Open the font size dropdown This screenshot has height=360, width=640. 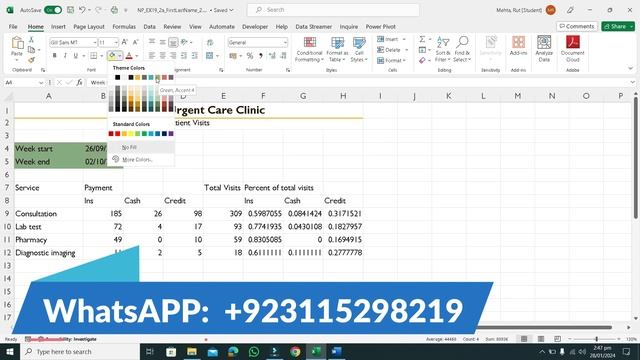pyautogui.click(x=116, y=42)
